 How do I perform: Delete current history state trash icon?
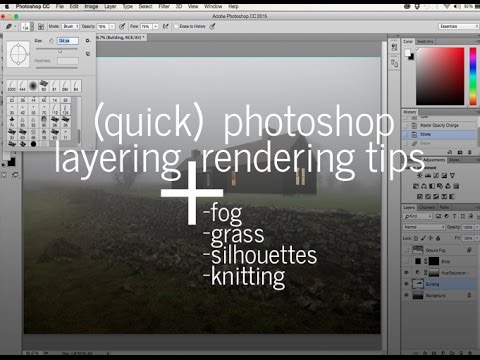click(x=470, y=152)
